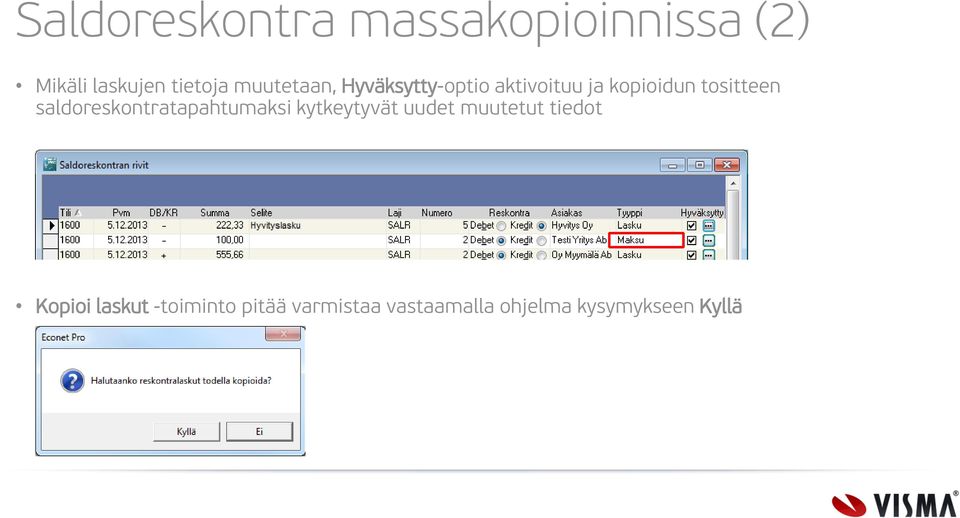
Task: Click the details button in Hyvitys Oy row
Action: click(708, 225)
